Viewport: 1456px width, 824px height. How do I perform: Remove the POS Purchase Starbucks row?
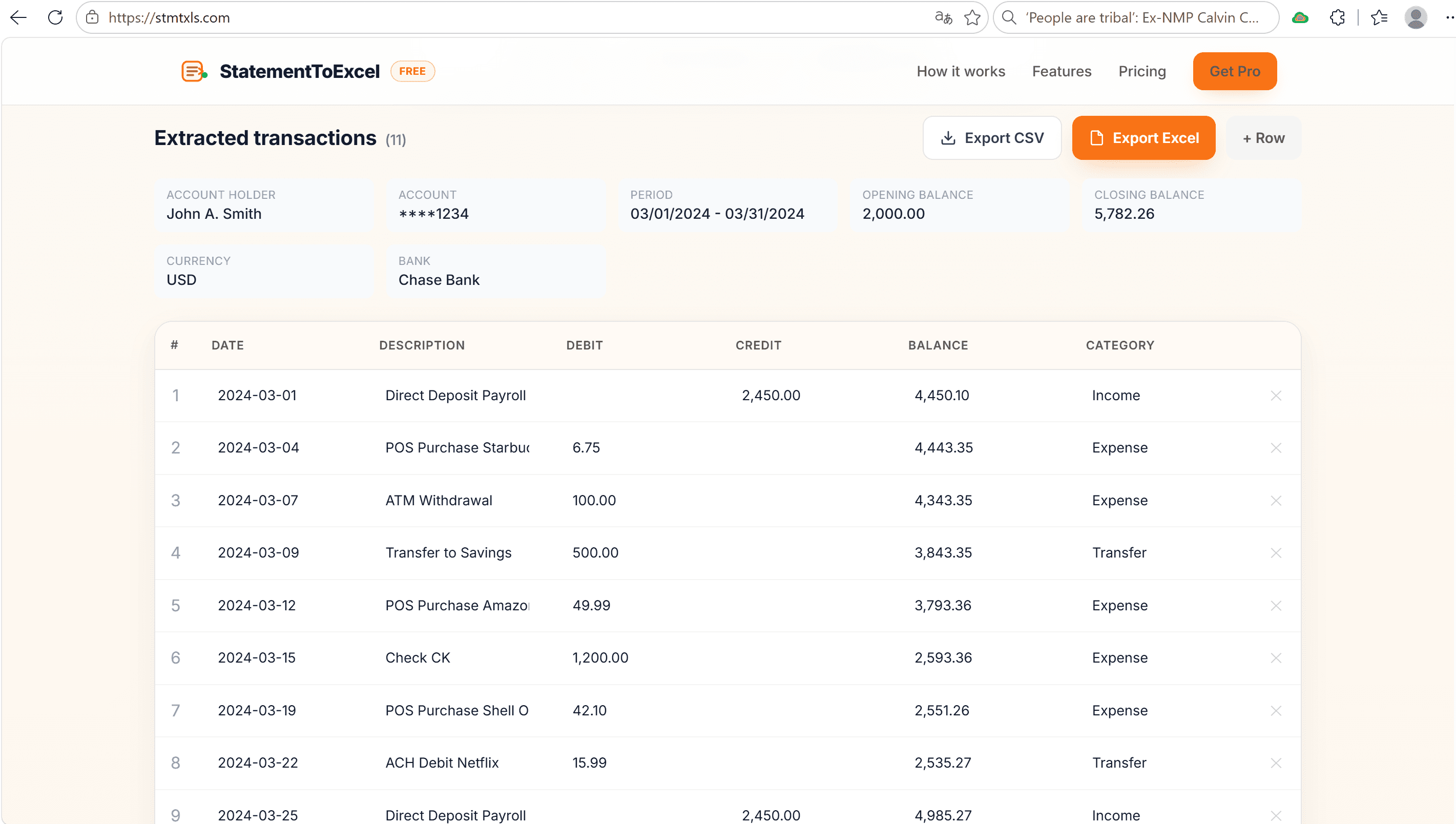point(1276,448)
